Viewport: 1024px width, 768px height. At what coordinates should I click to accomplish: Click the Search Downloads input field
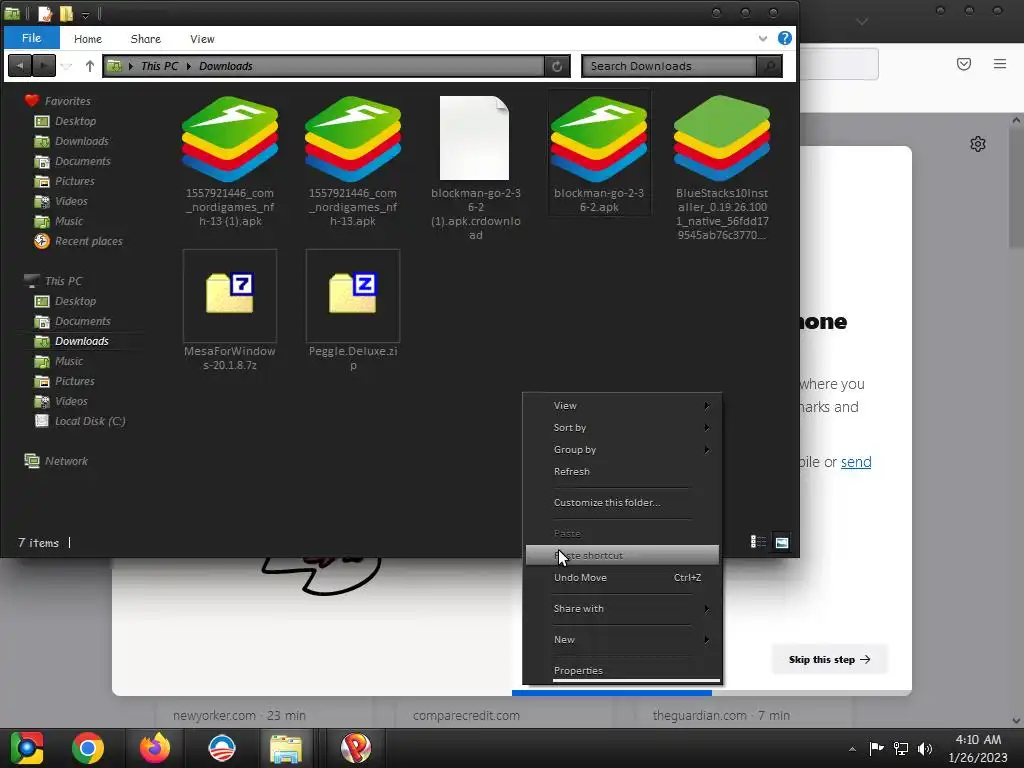669,66
